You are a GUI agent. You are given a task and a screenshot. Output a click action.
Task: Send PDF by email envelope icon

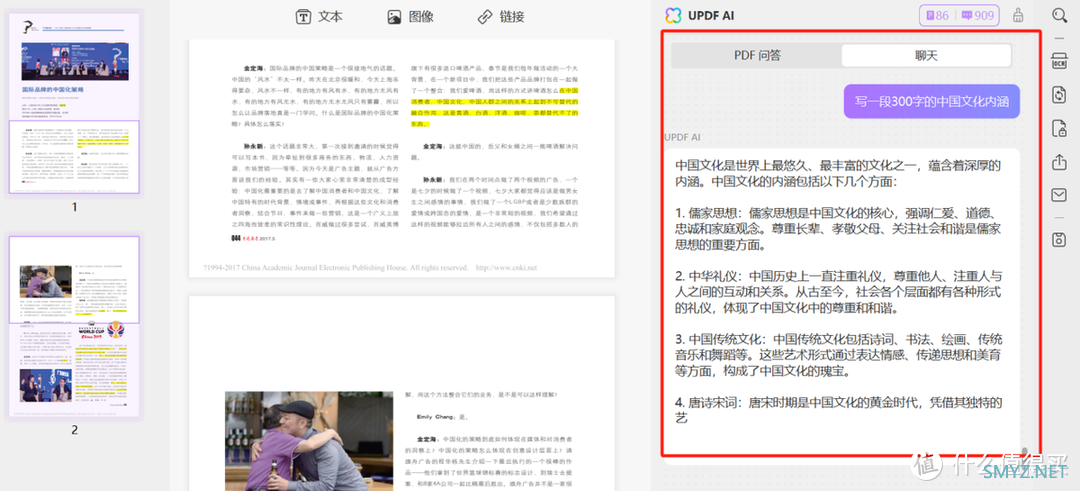pyautogui.click(x=1059, y=195)
